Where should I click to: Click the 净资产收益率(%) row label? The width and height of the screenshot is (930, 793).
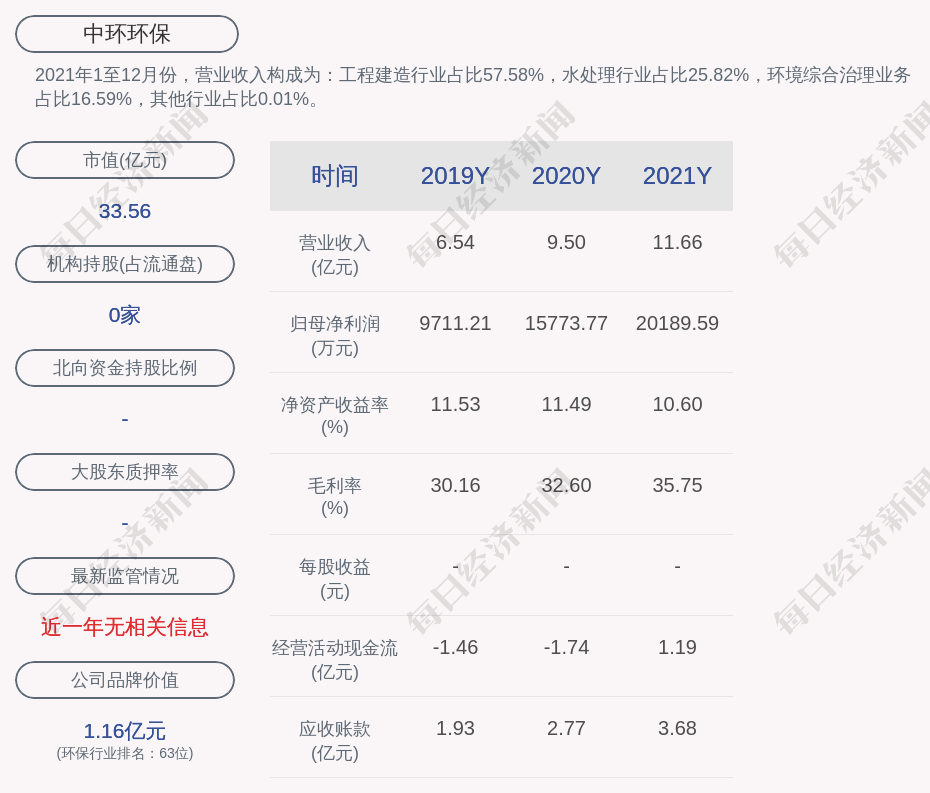point(335,416)
